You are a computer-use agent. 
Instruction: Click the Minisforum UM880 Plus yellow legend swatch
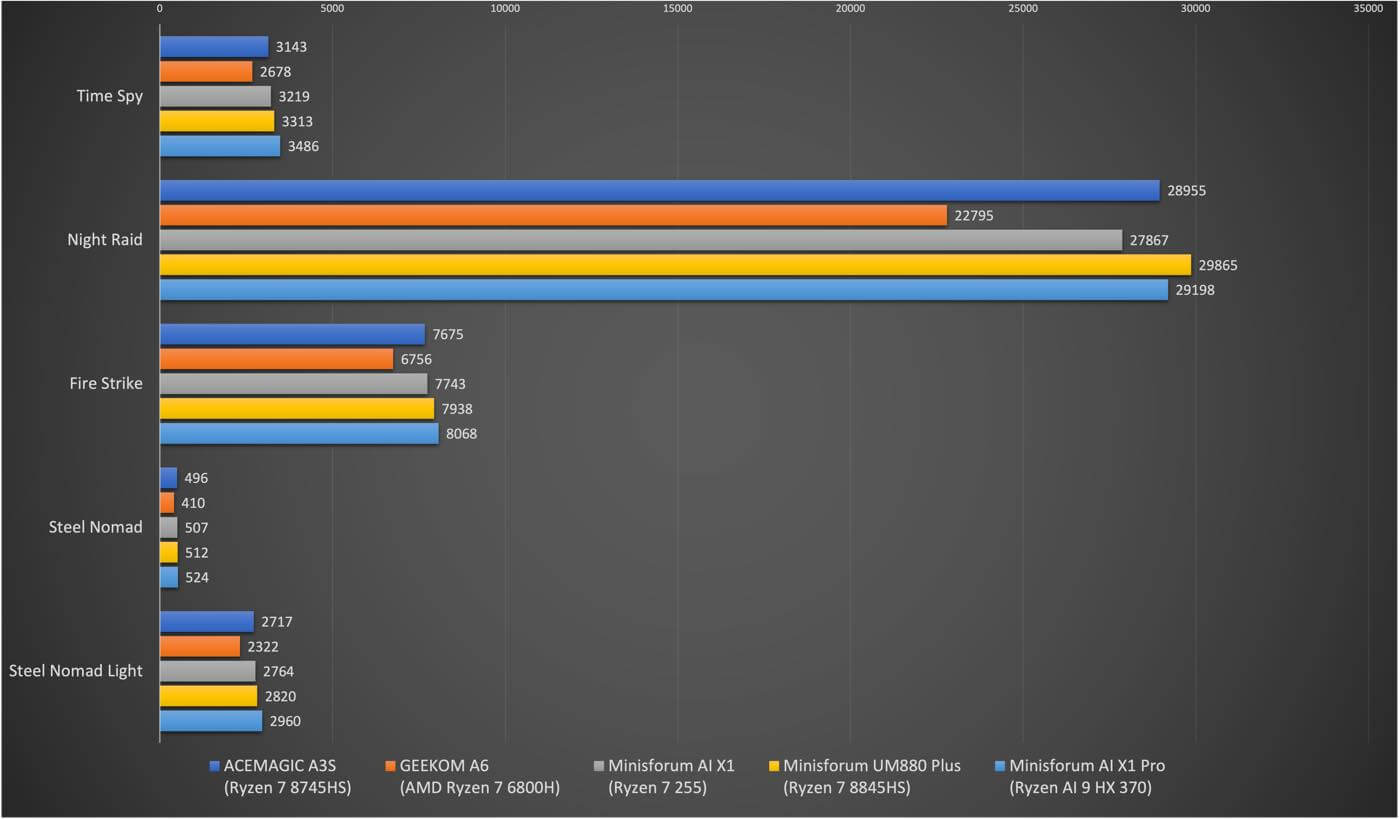pyautogui.click(x=773, y=767)
